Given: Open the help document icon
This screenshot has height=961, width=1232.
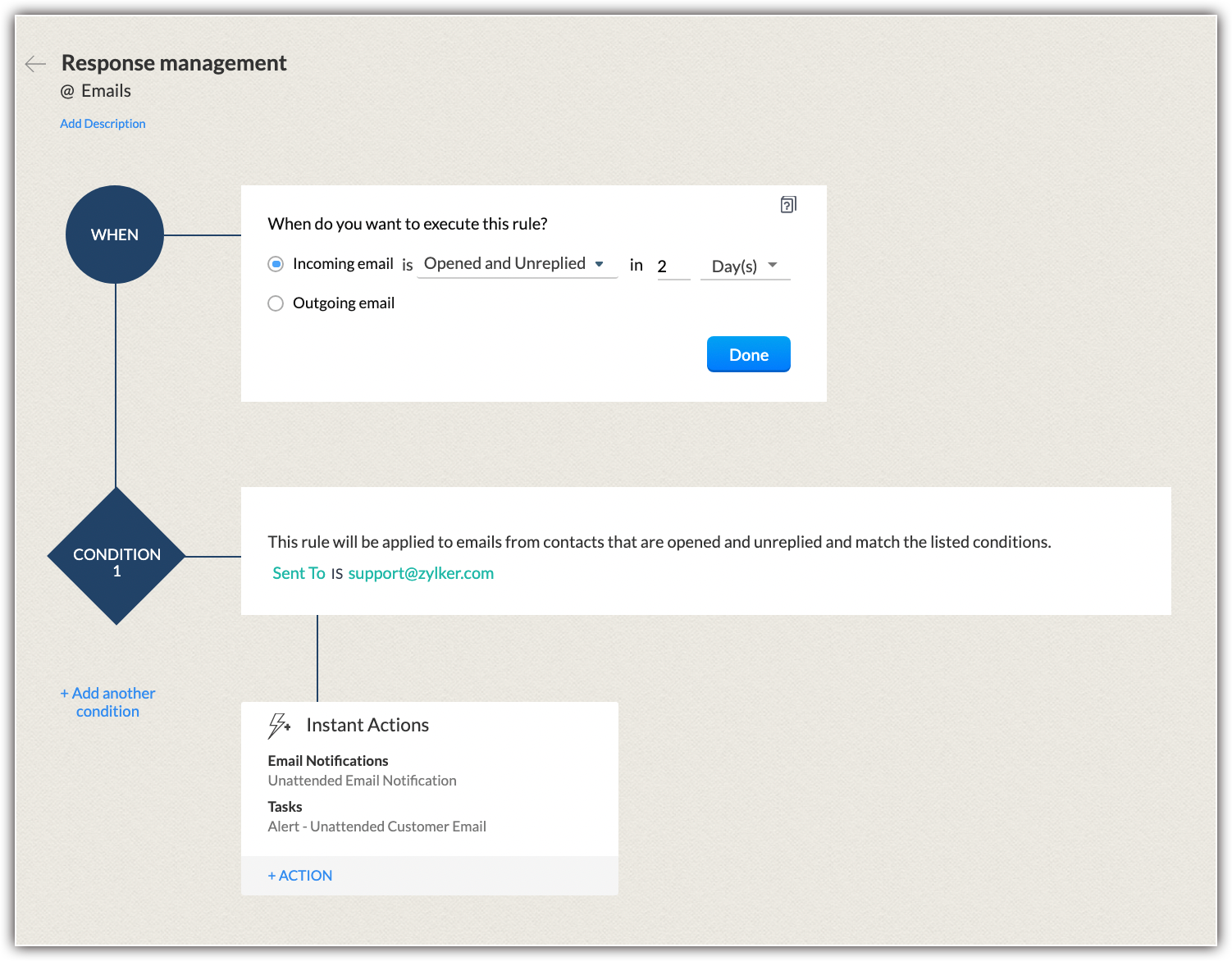Looking at the screenshot, I should click(x=787, y=205).
